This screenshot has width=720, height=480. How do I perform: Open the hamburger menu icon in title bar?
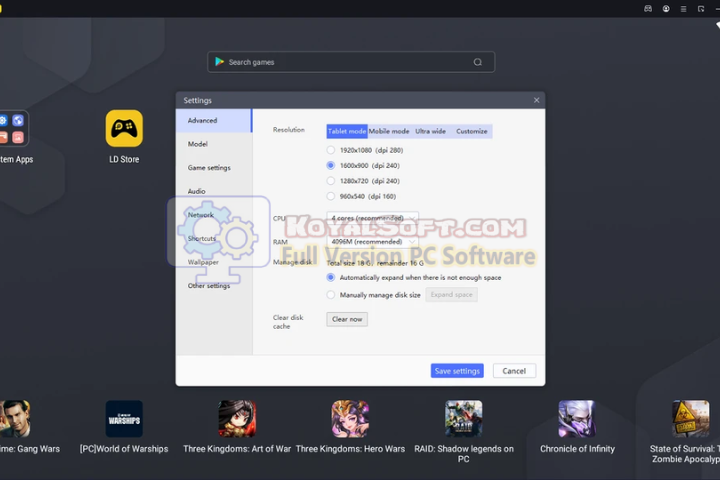(683, 9)
